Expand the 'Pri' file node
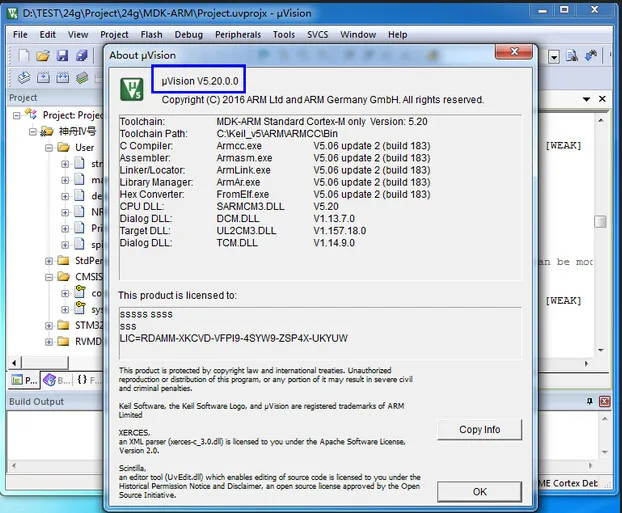The width and height of the screenshot is (622, 513). [x=65, y=229]
